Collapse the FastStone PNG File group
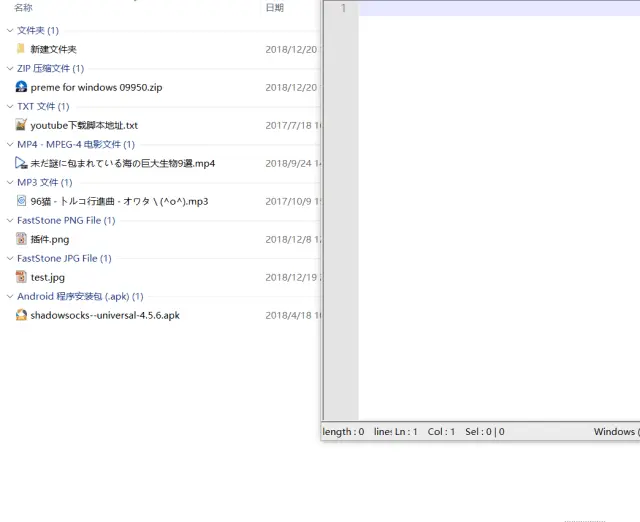The width and height of the screenshot is (640, 522). coord(10,220)
